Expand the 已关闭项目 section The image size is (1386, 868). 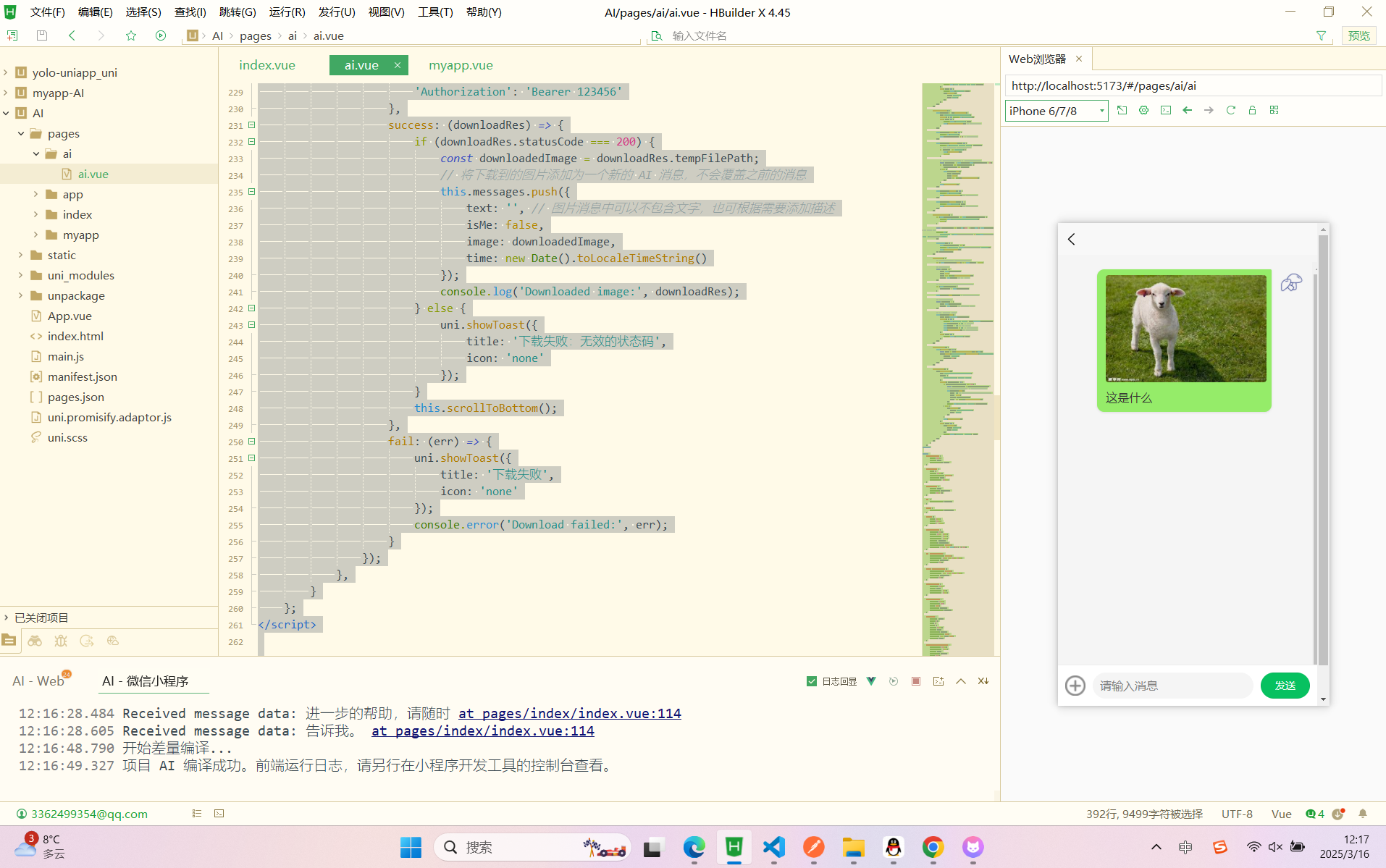pos(6,618)
